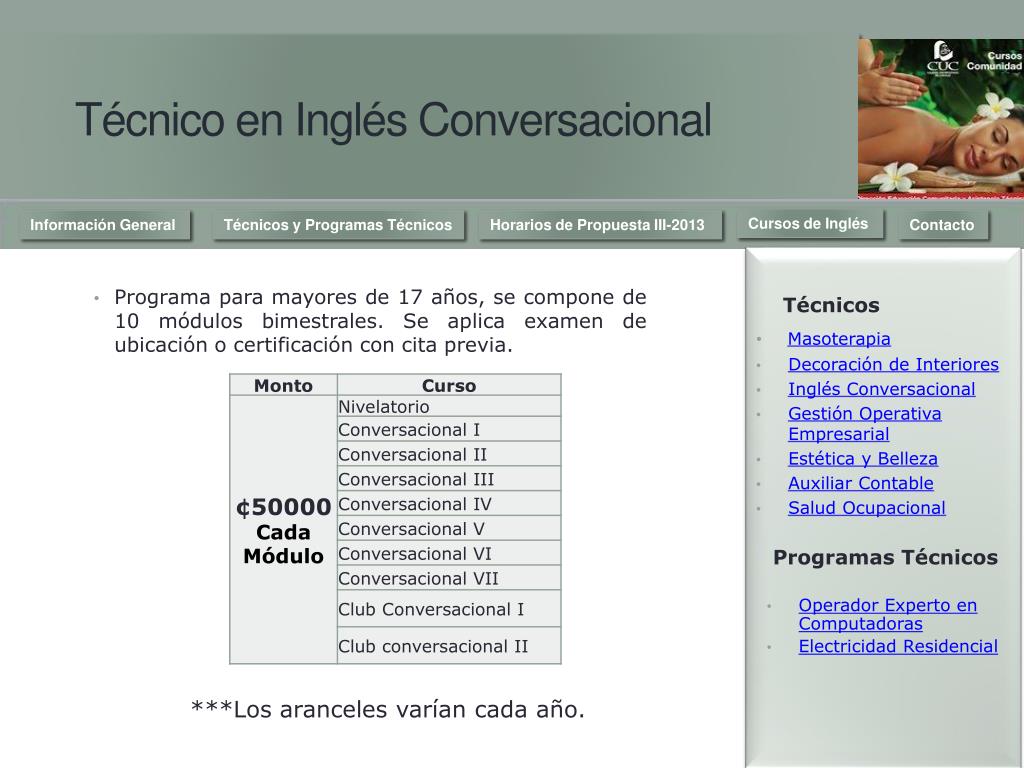The image size is (1024, 768).
Task: Open Gestión Operativa Empresarial link
Action: (x=864, y=423)
